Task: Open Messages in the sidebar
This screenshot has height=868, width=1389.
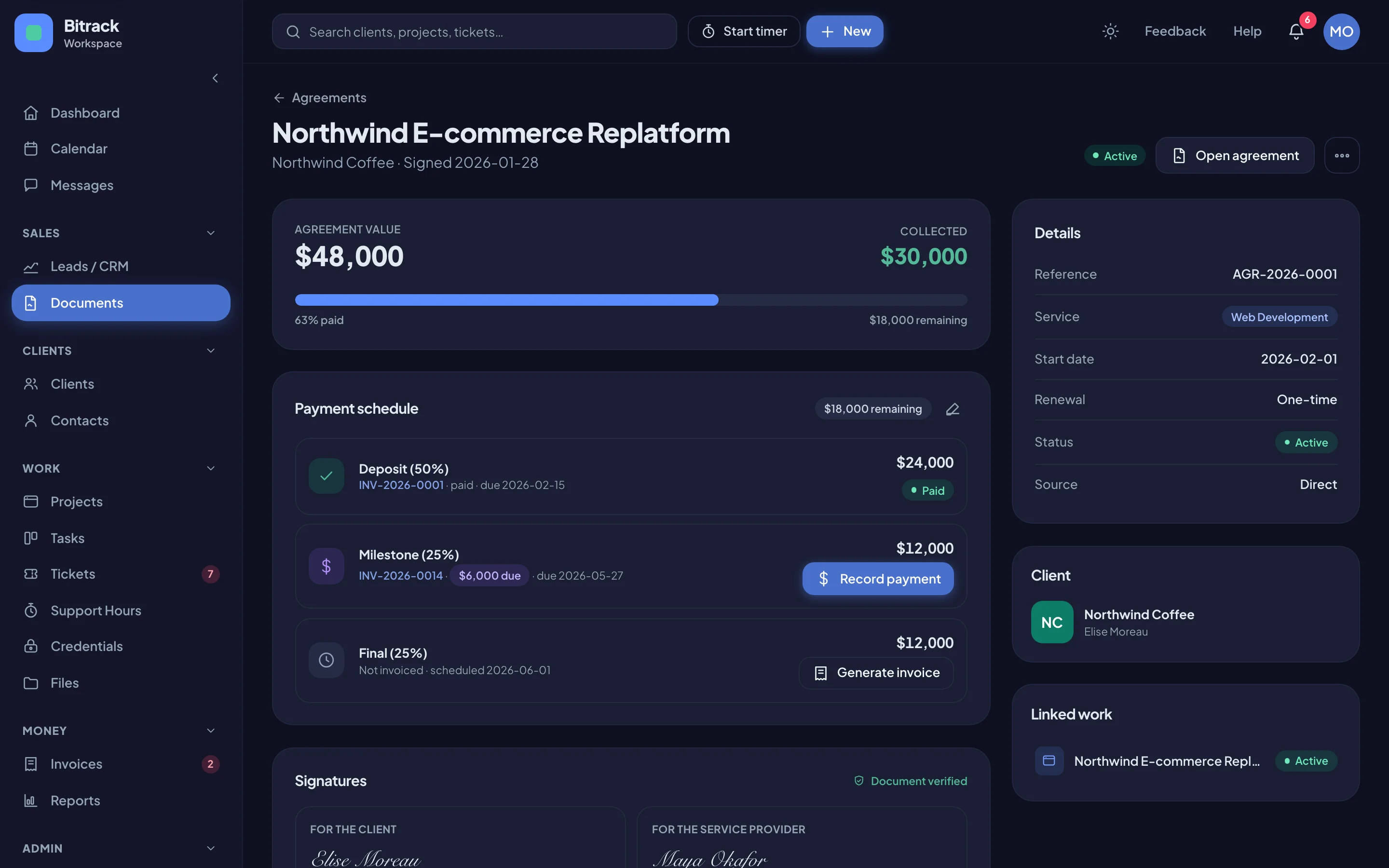Action: tap(121, 186)
